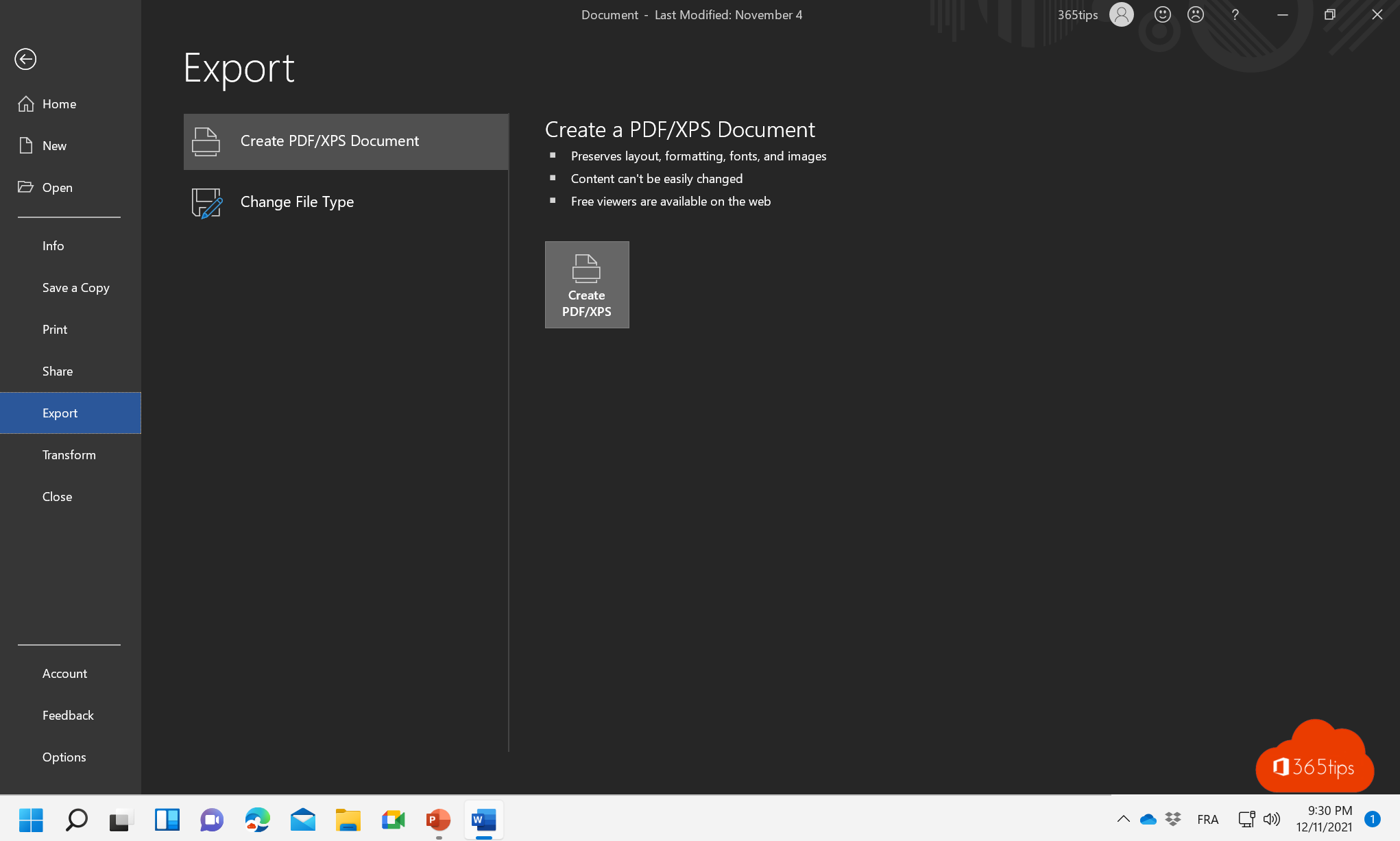This screenshot has width=1400, height=841.
Task: Open the Print menu option
Action: pyautogui.click(x=54, y=329)
